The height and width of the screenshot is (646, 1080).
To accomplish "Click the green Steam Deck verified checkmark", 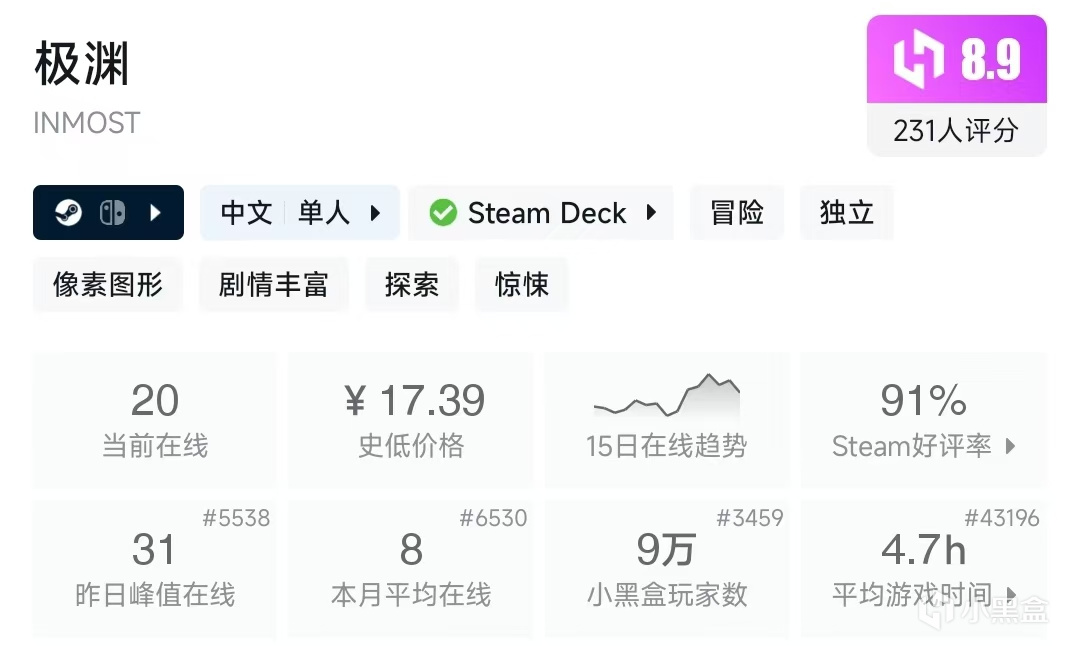I will click(443, 213).
